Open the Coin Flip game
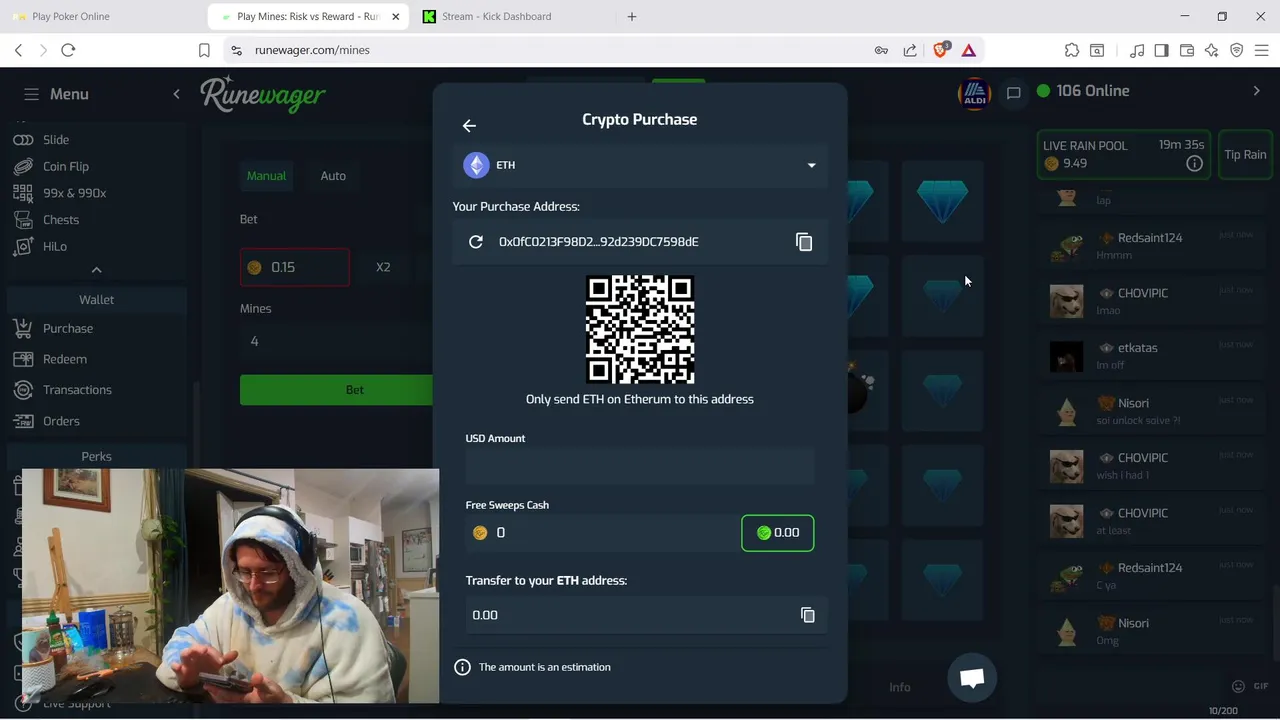The height and width of the screenshot is (720, 1280). pos(66,166)
